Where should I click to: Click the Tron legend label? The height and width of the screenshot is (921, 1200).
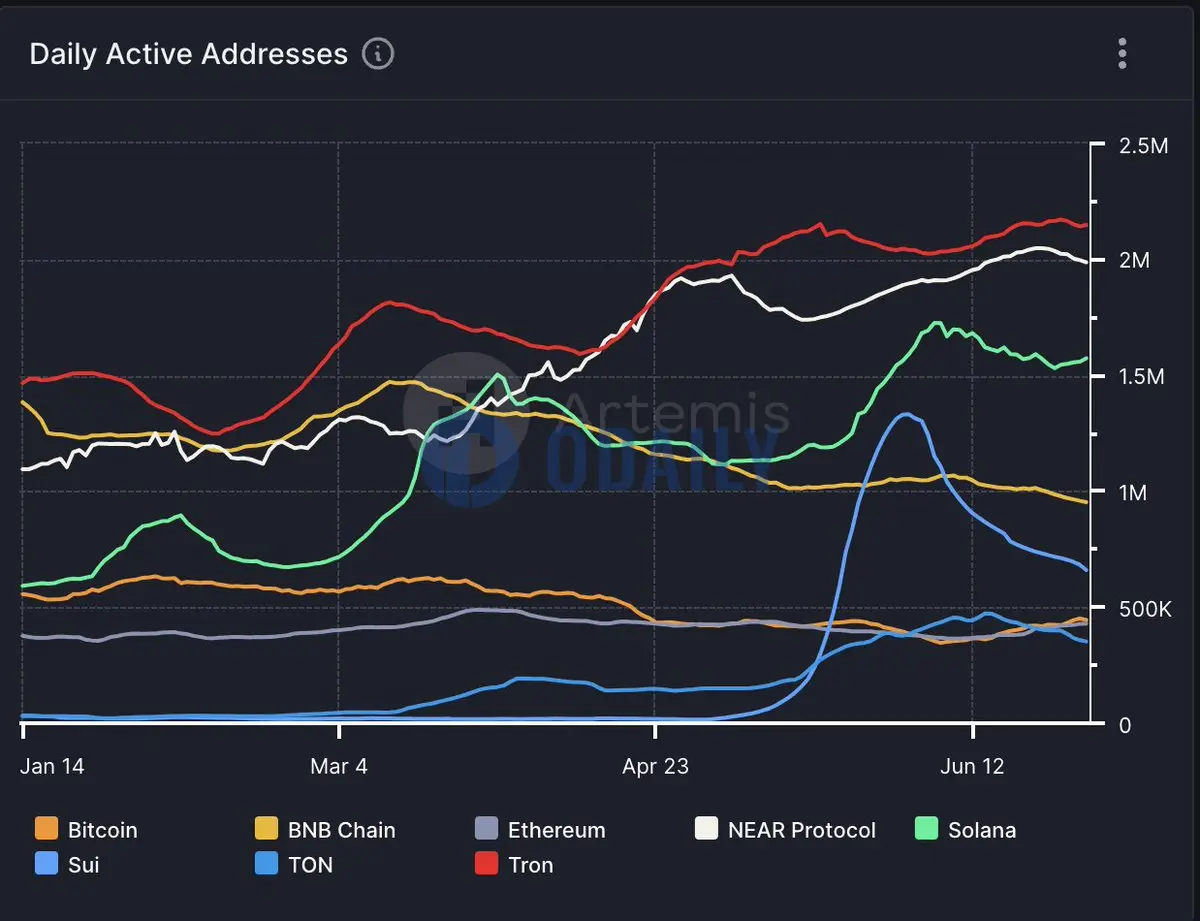click(531, 865)
